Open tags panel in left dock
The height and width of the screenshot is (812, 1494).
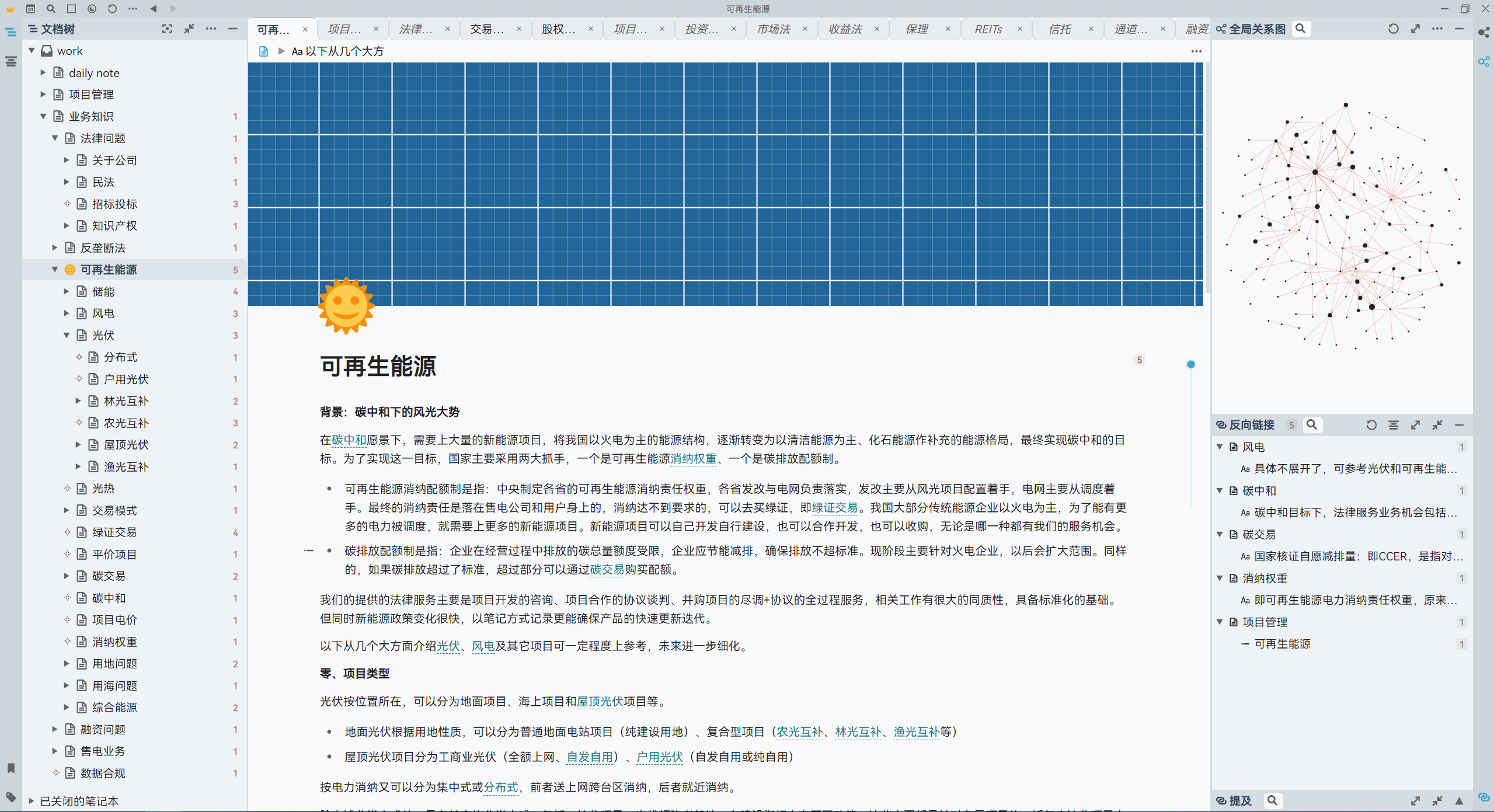11,797
